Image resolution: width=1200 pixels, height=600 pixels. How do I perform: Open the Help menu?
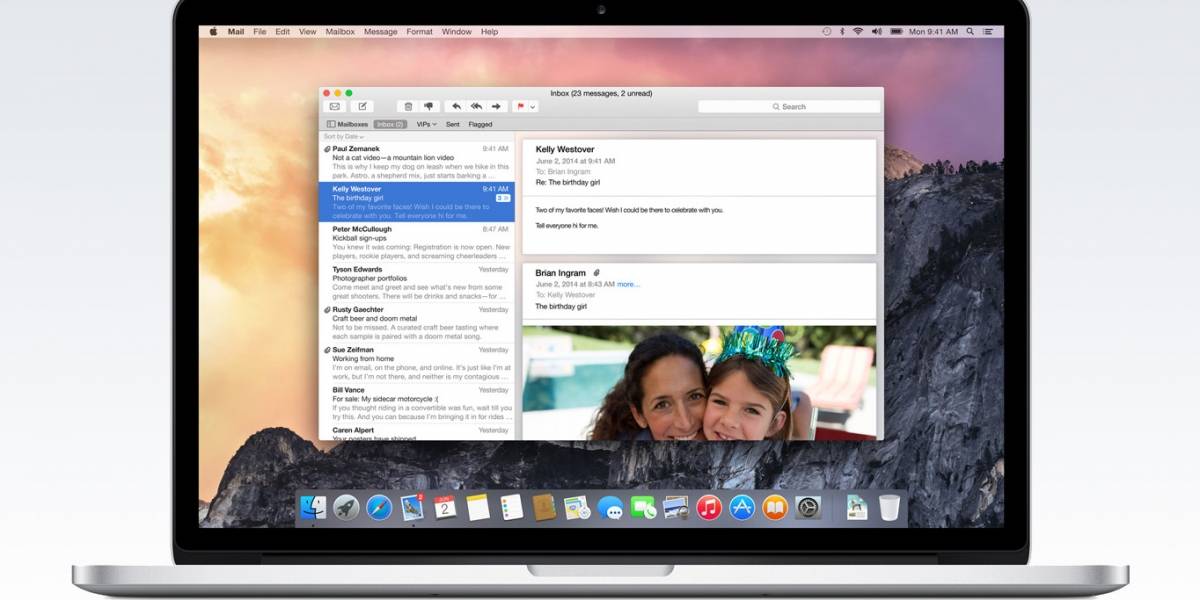click(x=489, y=31)
